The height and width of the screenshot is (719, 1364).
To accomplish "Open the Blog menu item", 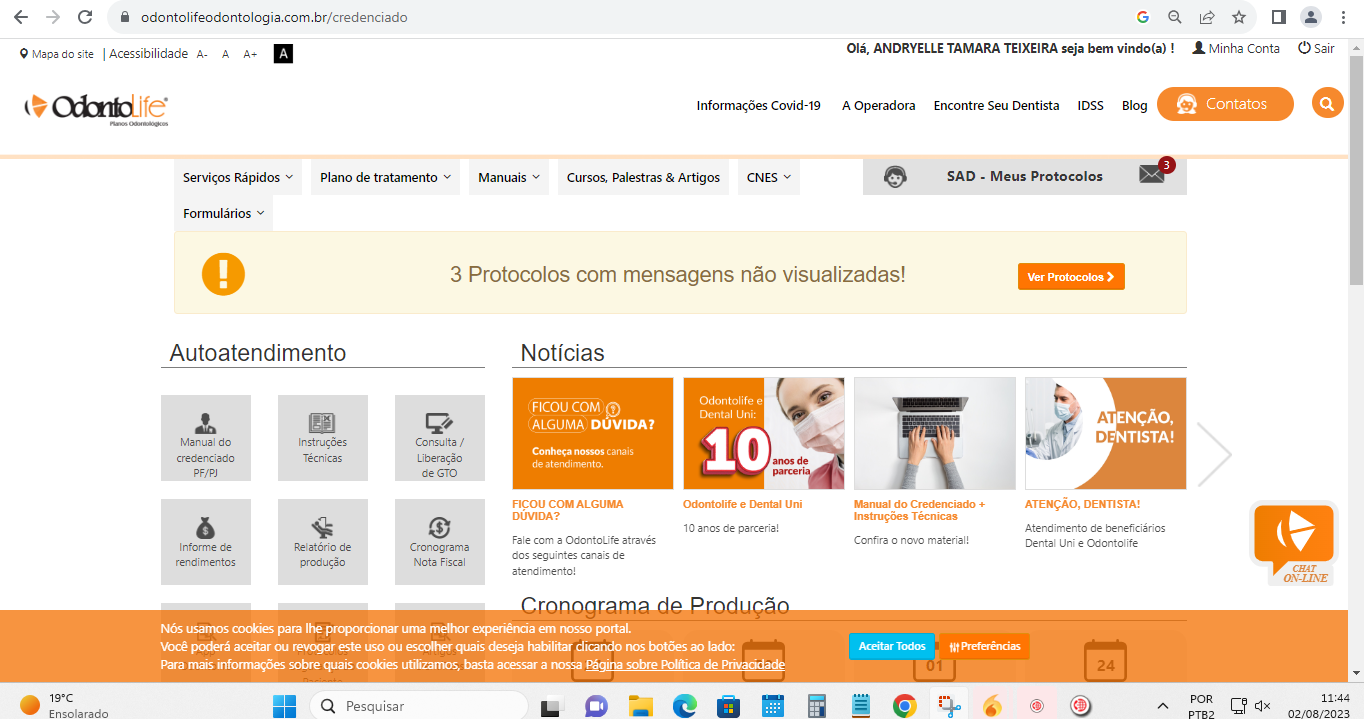I will (x=1134, y=105).
